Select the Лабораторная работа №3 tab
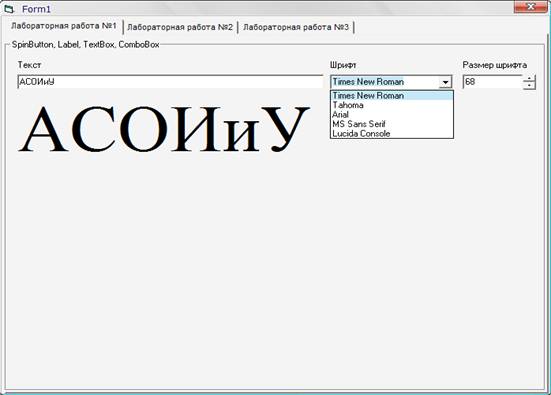This screenshot has width=551, height=395. pyautogui.click(x=296, y=27)
